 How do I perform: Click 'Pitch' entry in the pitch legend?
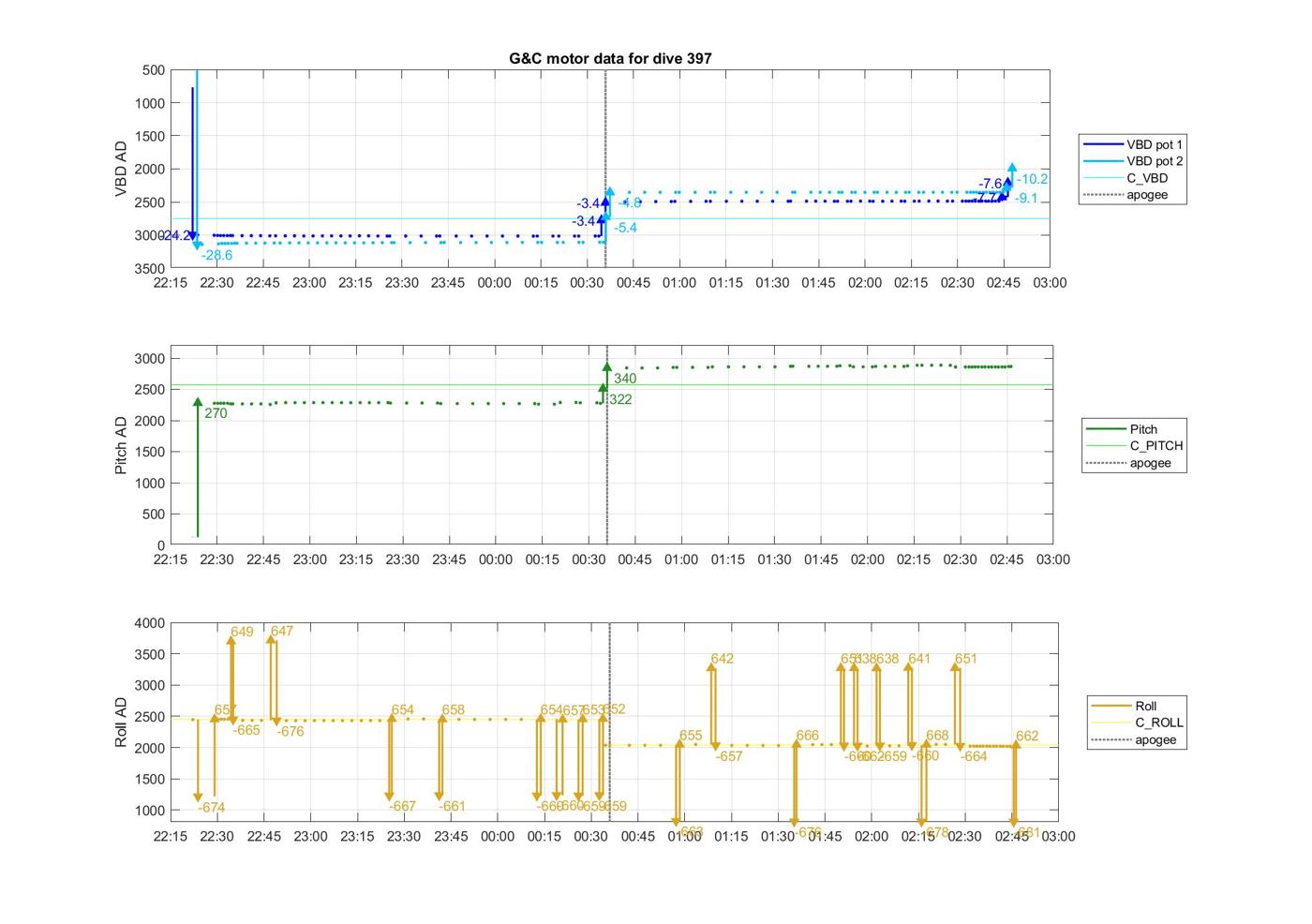1143,429
